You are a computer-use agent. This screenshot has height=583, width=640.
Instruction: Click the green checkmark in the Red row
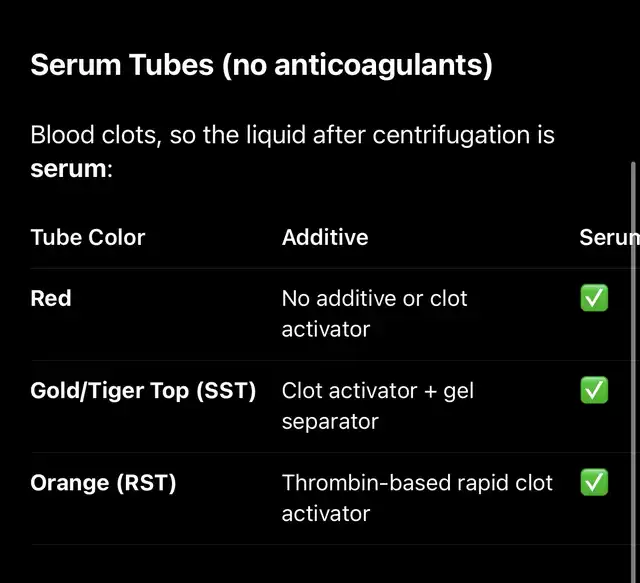[x=594, y=298]
